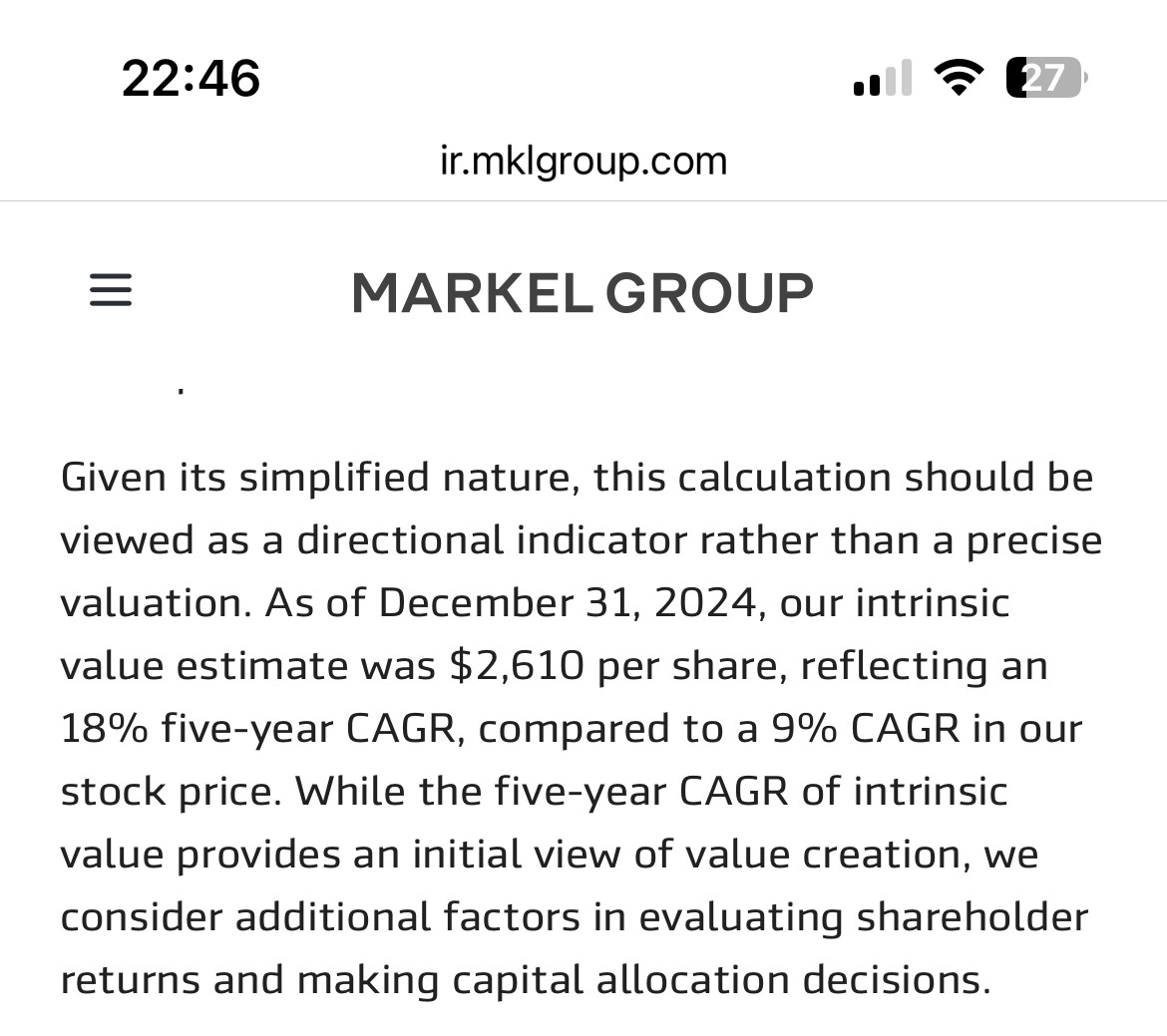Click the phrase 'directional indicator'

click(491, 539)
